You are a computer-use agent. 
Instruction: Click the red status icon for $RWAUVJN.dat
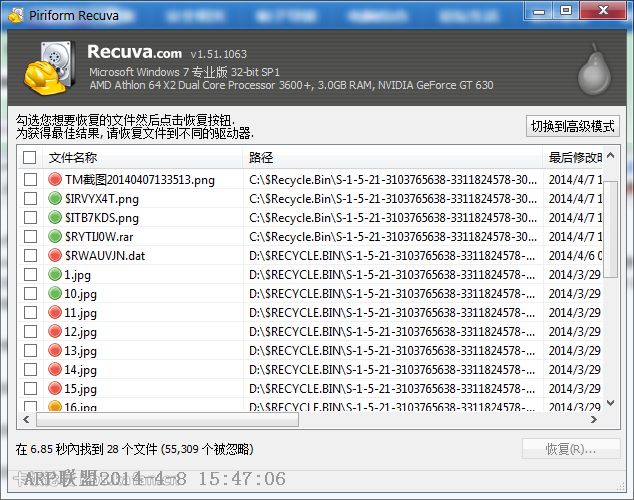click(55, 256)
